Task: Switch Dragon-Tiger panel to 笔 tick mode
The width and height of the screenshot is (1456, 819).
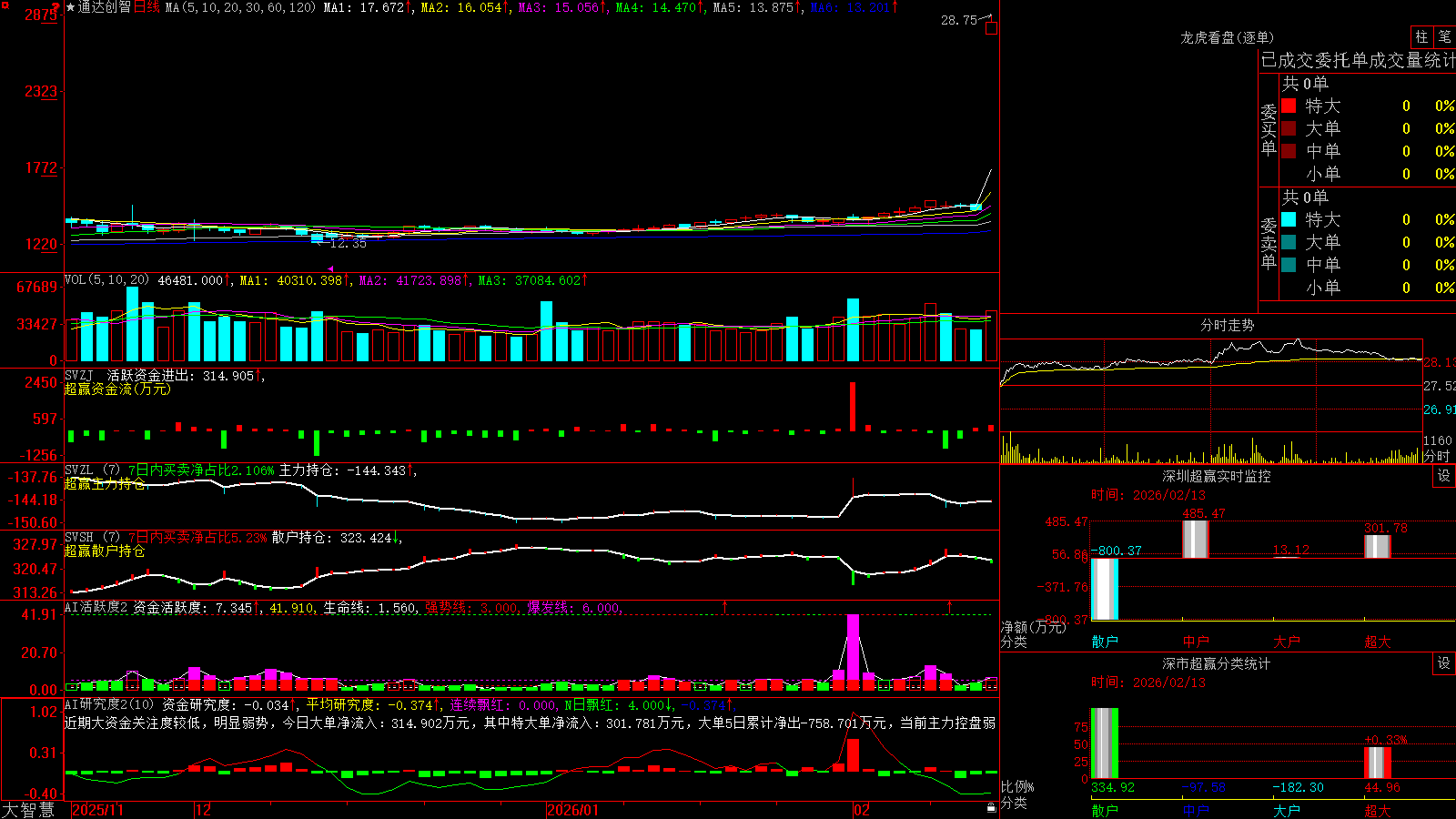Action: pyautogui.click(x=1445, y=37)
